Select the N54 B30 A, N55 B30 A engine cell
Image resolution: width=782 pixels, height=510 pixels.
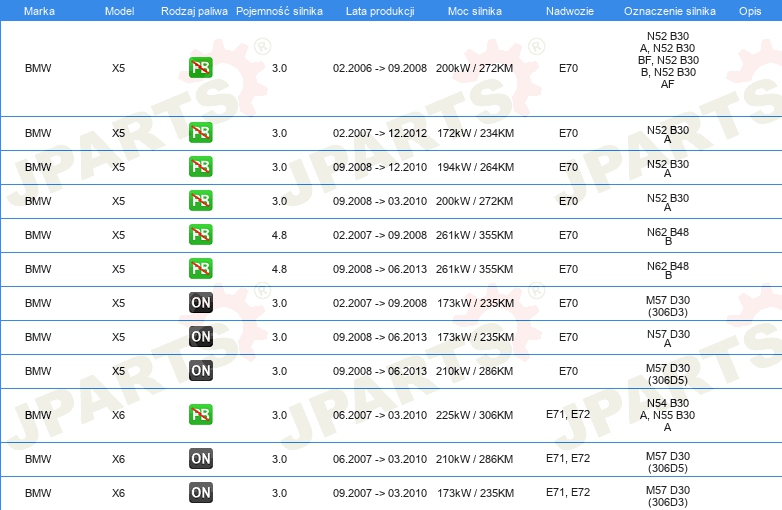(x=667, y=415)
